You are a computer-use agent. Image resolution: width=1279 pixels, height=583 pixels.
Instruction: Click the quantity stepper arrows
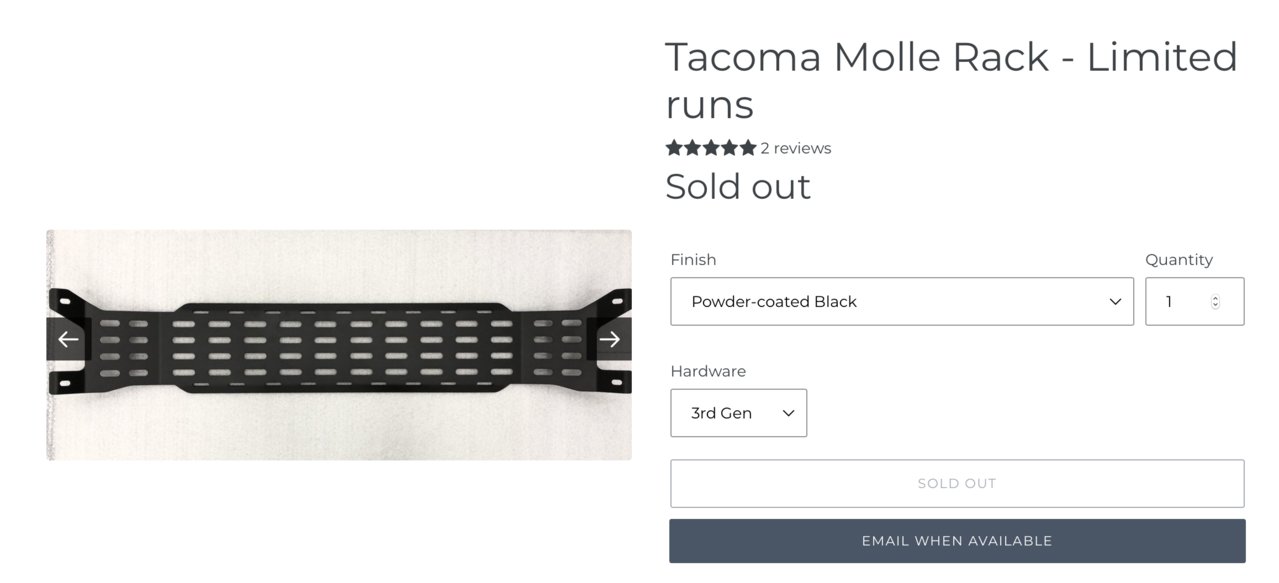click(1215, 302)
